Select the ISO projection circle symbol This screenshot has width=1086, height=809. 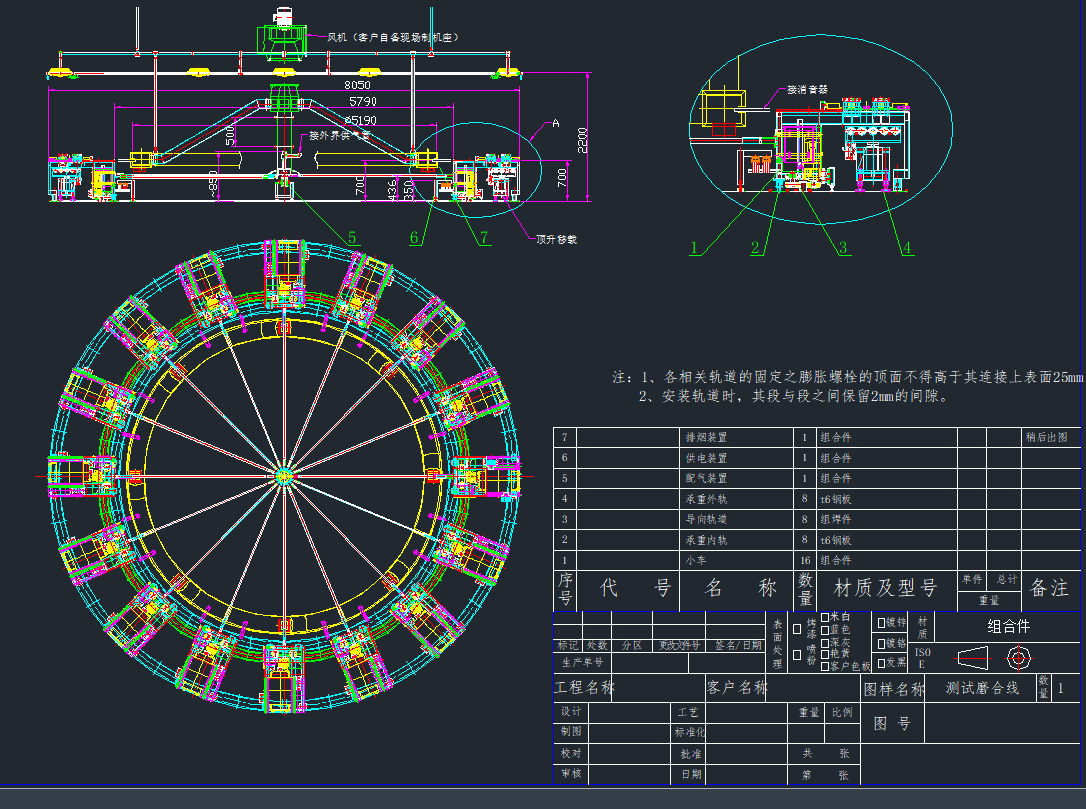point(1018,658)
